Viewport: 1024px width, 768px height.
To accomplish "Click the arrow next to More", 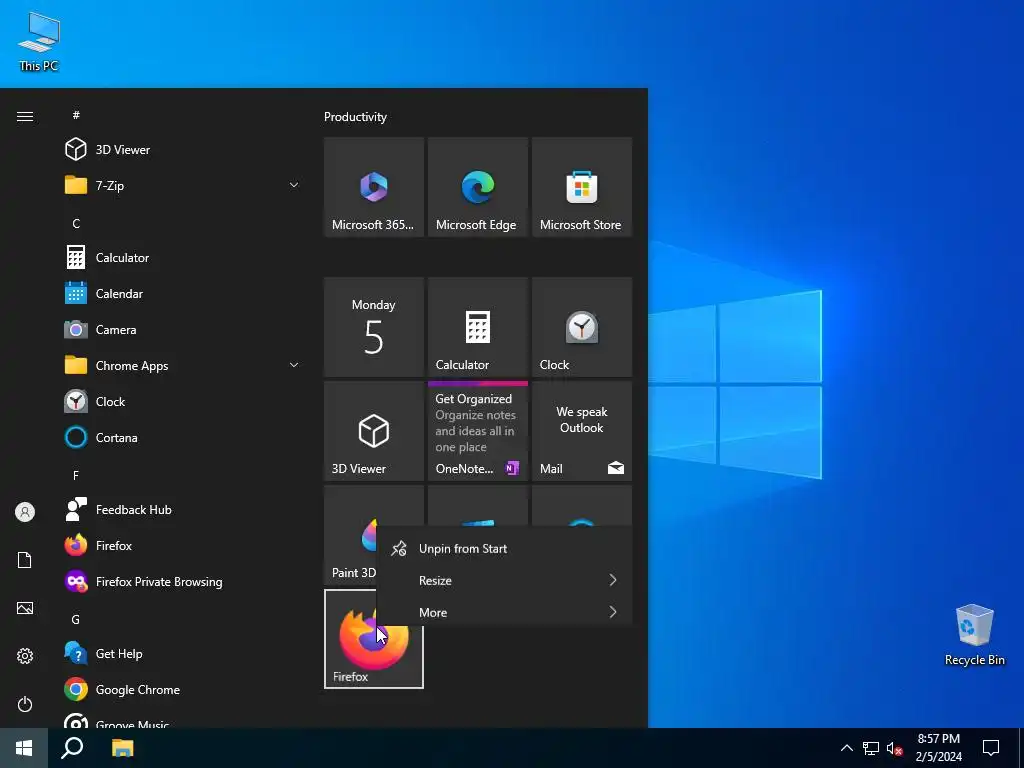I will [613, 612].
